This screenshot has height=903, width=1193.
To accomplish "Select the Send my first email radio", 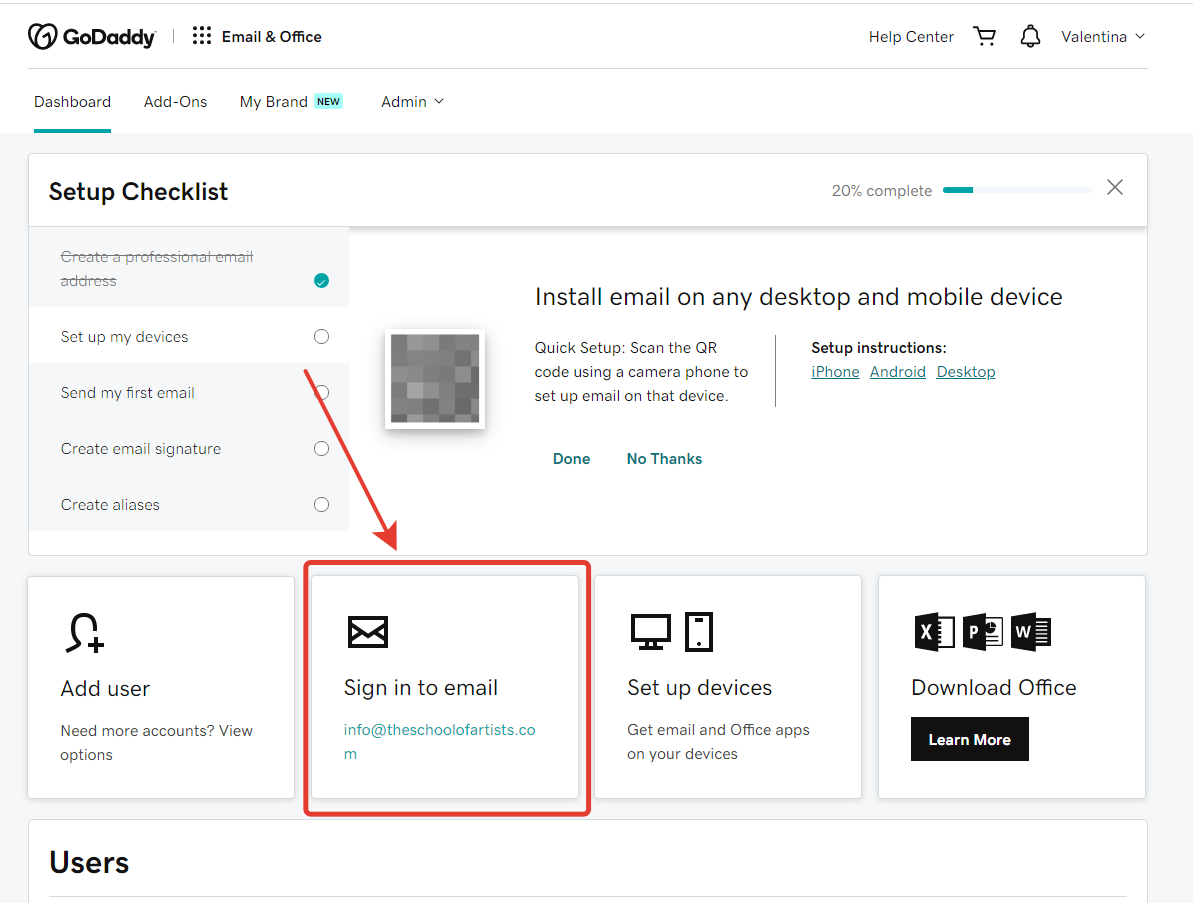I will (x=322, y=393).
